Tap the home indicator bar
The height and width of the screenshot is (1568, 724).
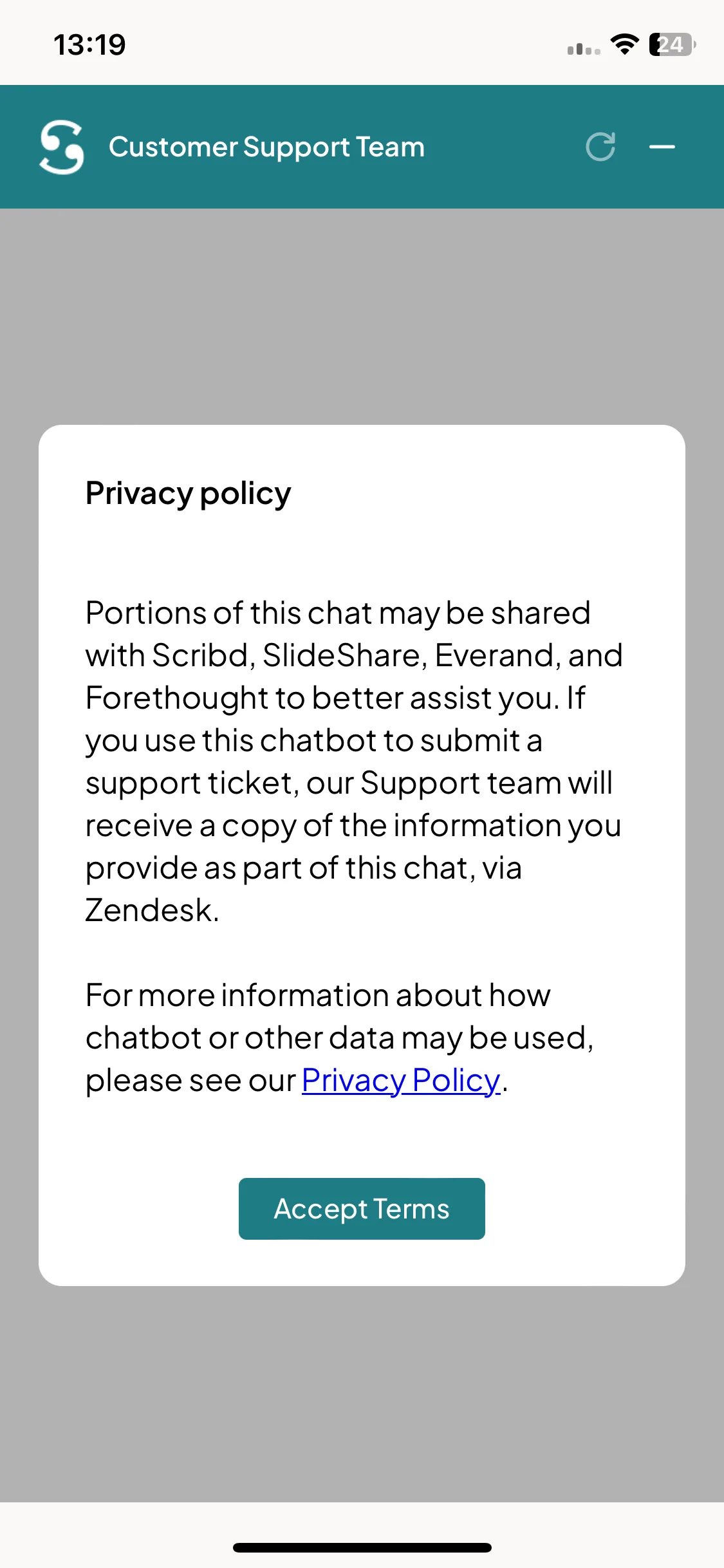(x=362, y=1547)
